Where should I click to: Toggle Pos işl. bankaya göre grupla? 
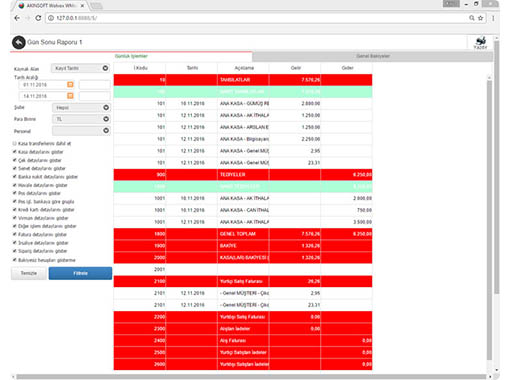tap(14, 201)
